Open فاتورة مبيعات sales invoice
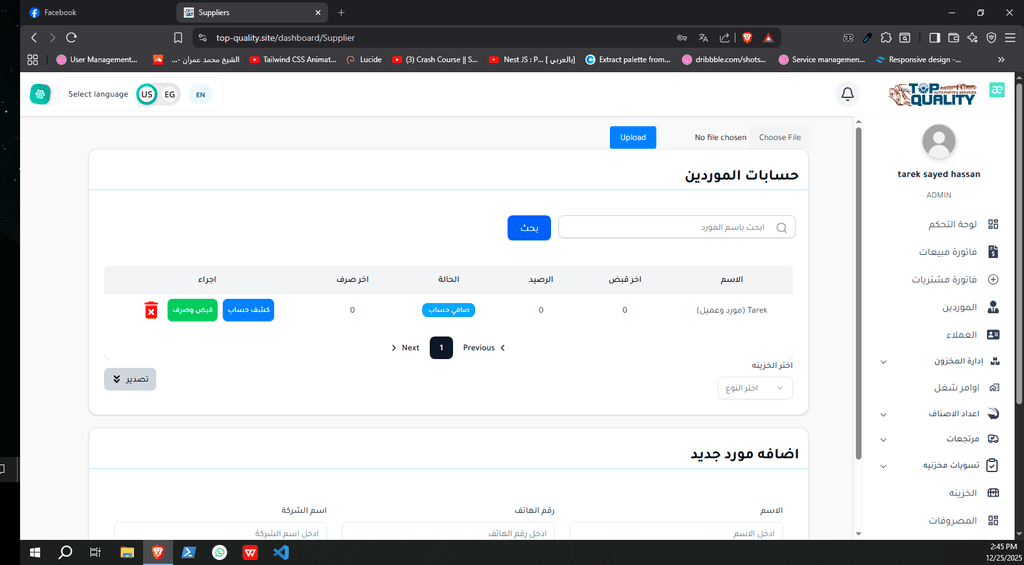Viewport: 1024px width, 565px height. coord(959,252)
